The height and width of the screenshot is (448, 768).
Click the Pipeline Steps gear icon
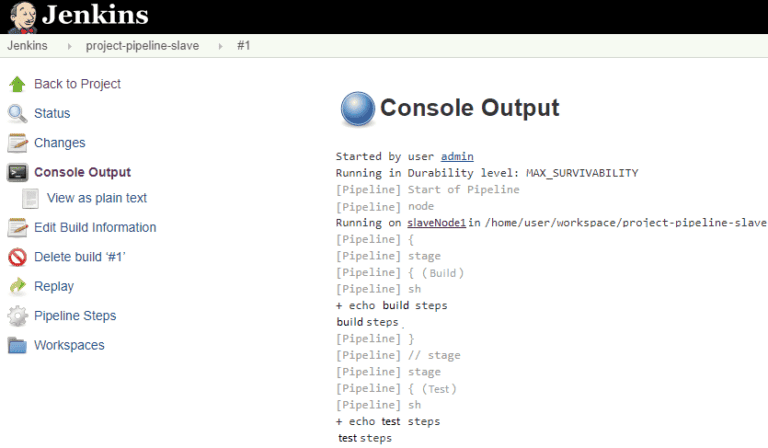point(18,316)
